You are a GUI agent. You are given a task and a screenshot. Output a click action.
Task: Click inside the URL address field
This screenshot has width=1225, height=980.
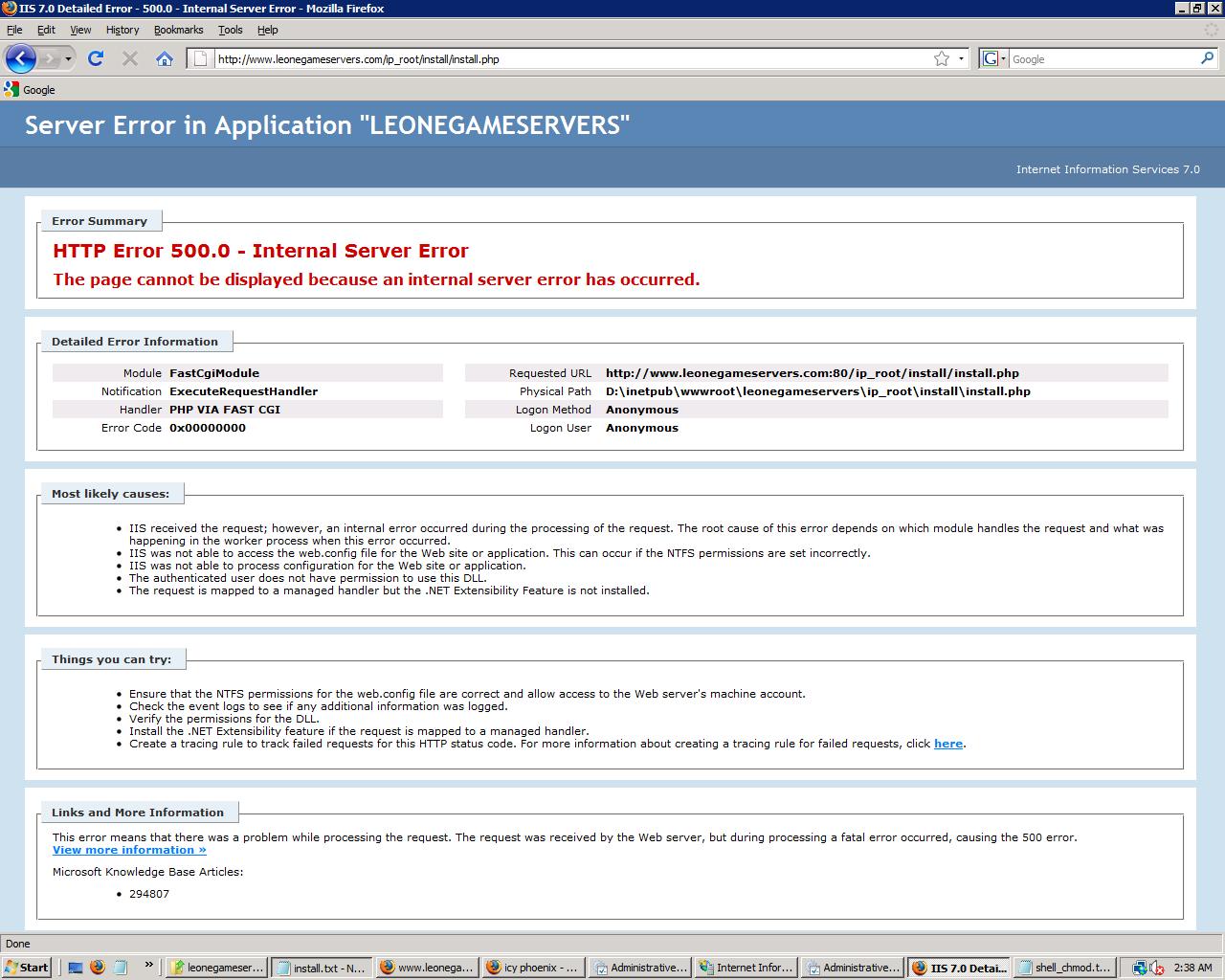click(565, 58)
